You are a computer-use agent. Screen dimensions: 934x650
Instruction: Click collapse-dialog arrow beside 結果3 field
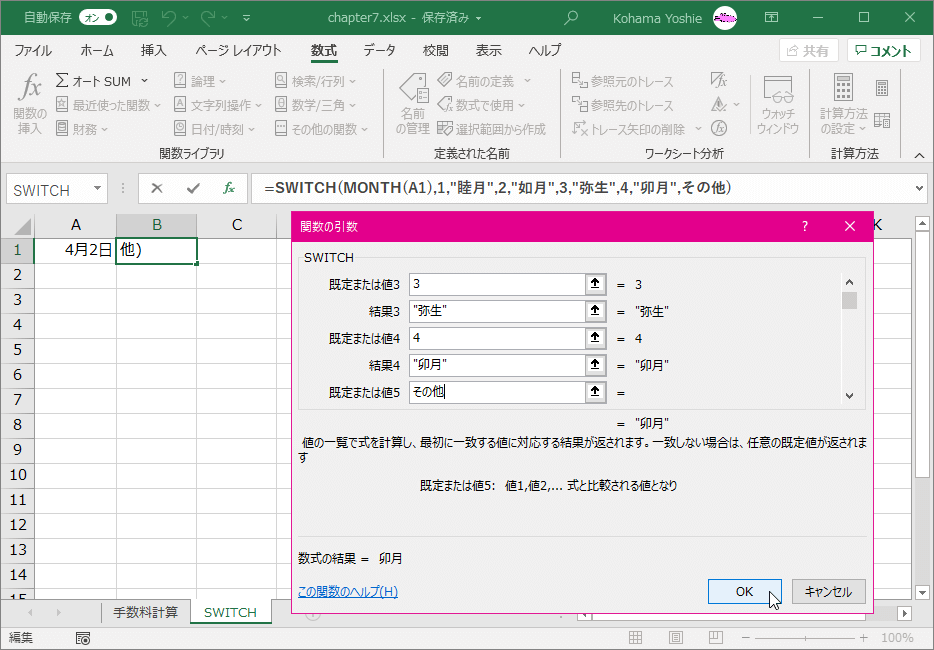coord(595,311)
